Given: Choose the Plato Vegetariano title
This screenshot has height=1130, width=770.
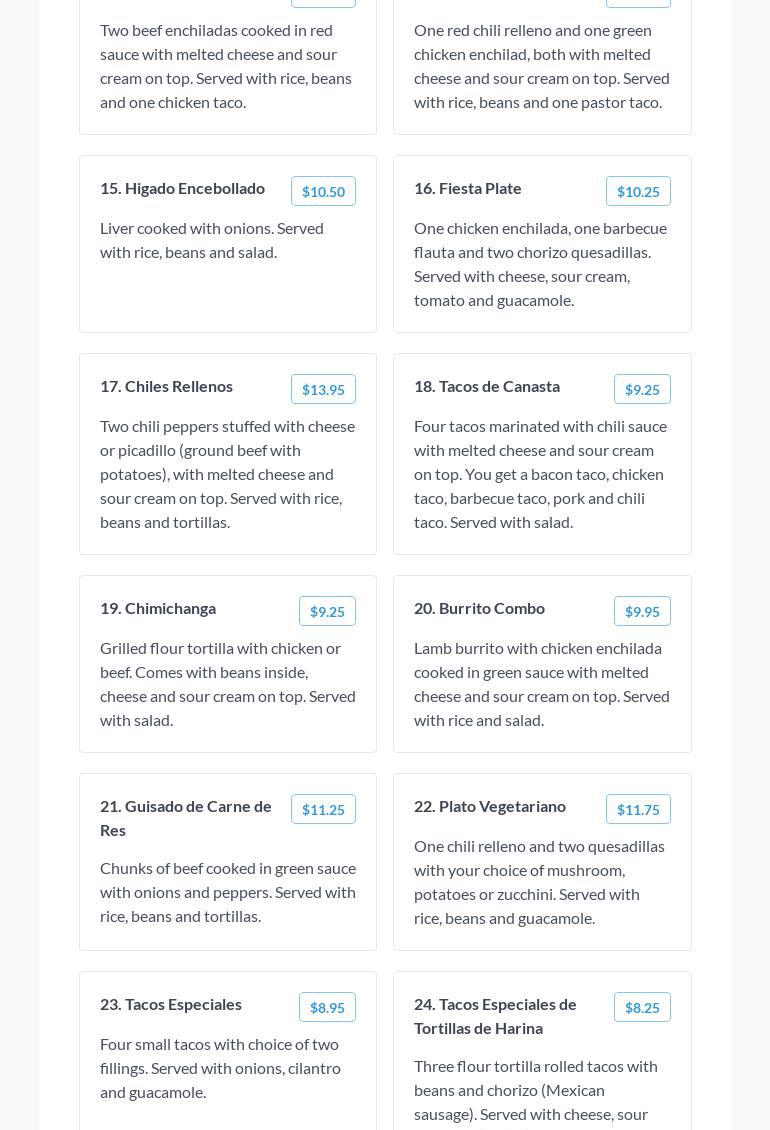Looking at the screenshot, I should coord(490,806).
